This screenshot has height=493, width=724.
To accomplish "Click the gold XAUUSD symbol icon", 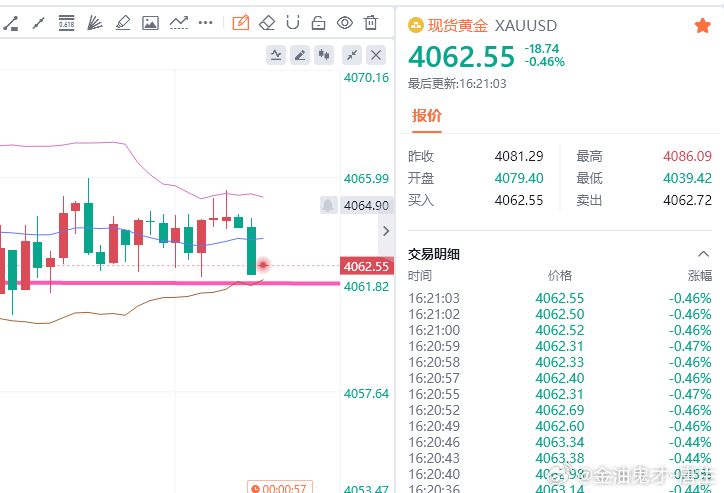I will tap(416, 25).
